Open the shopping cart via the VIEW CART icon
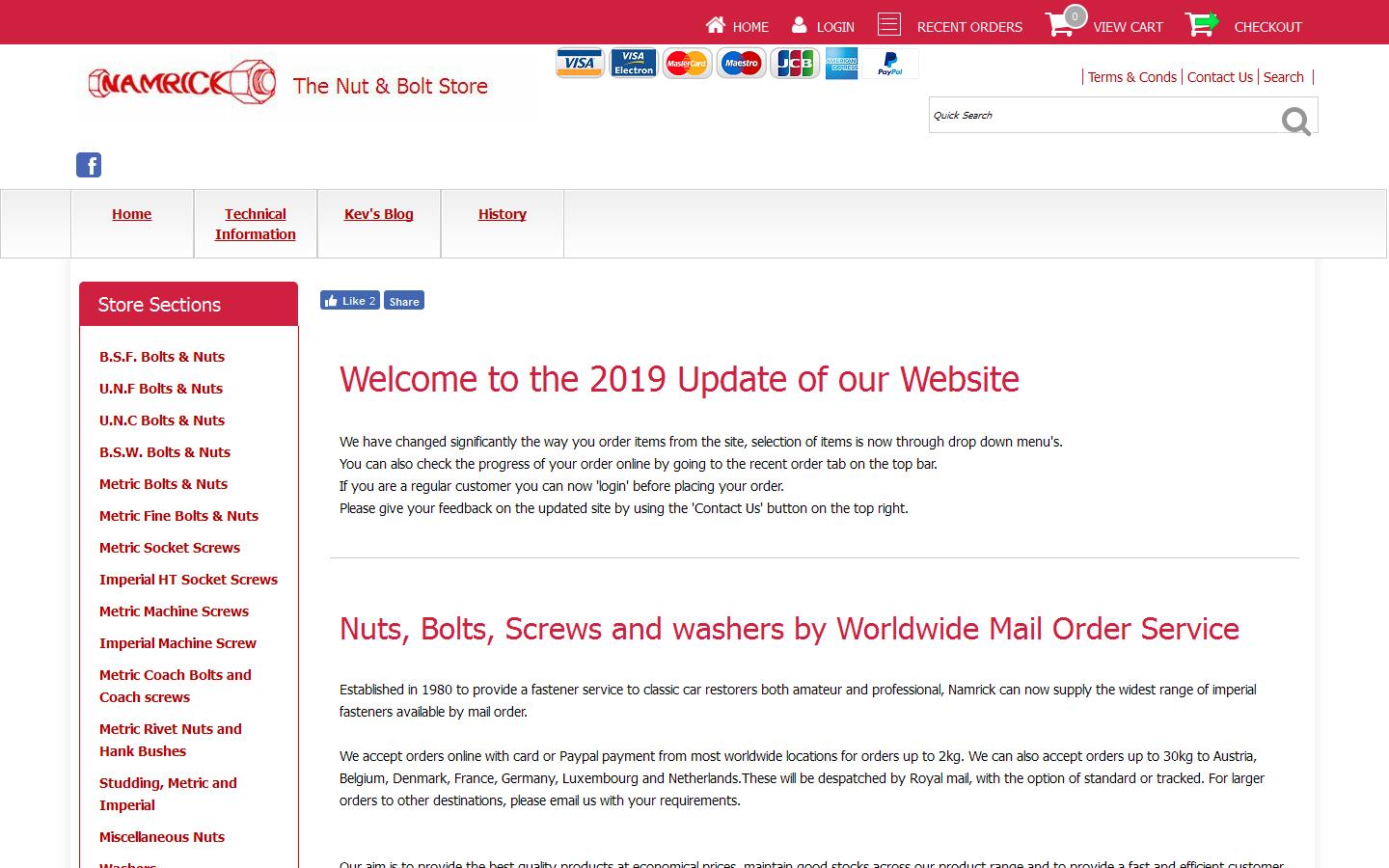Screen dimensions: 1389x868 (1061, 24)
